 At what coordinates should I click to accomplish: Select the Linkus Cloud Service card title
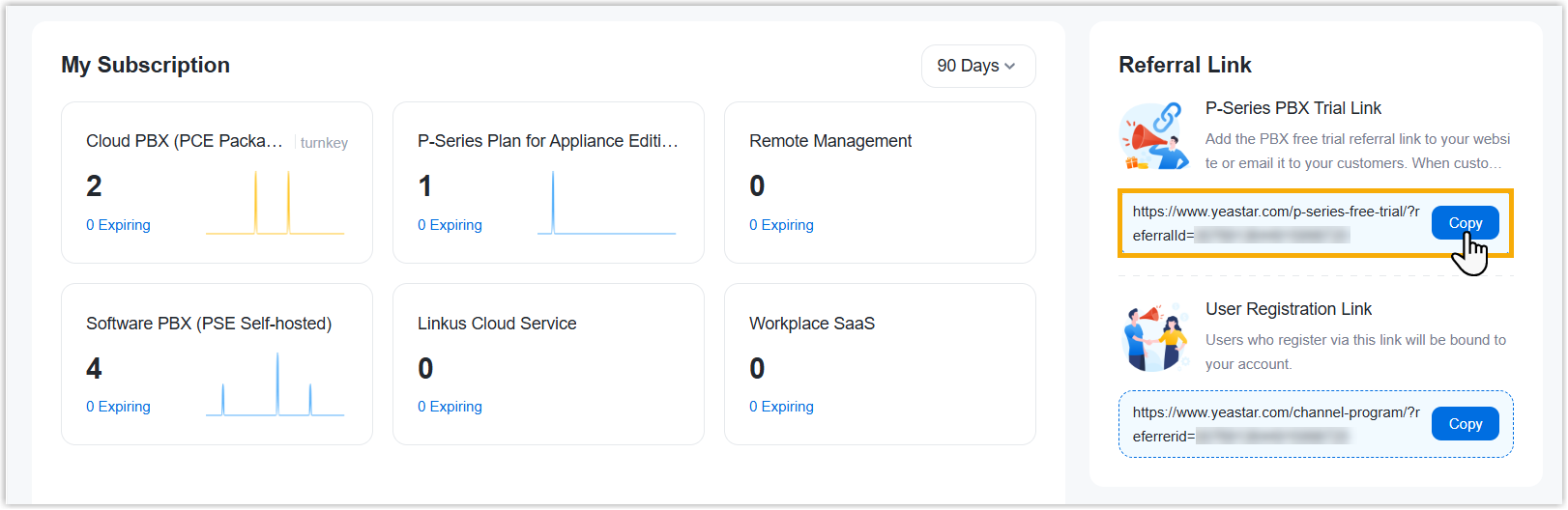pos(497,324)
